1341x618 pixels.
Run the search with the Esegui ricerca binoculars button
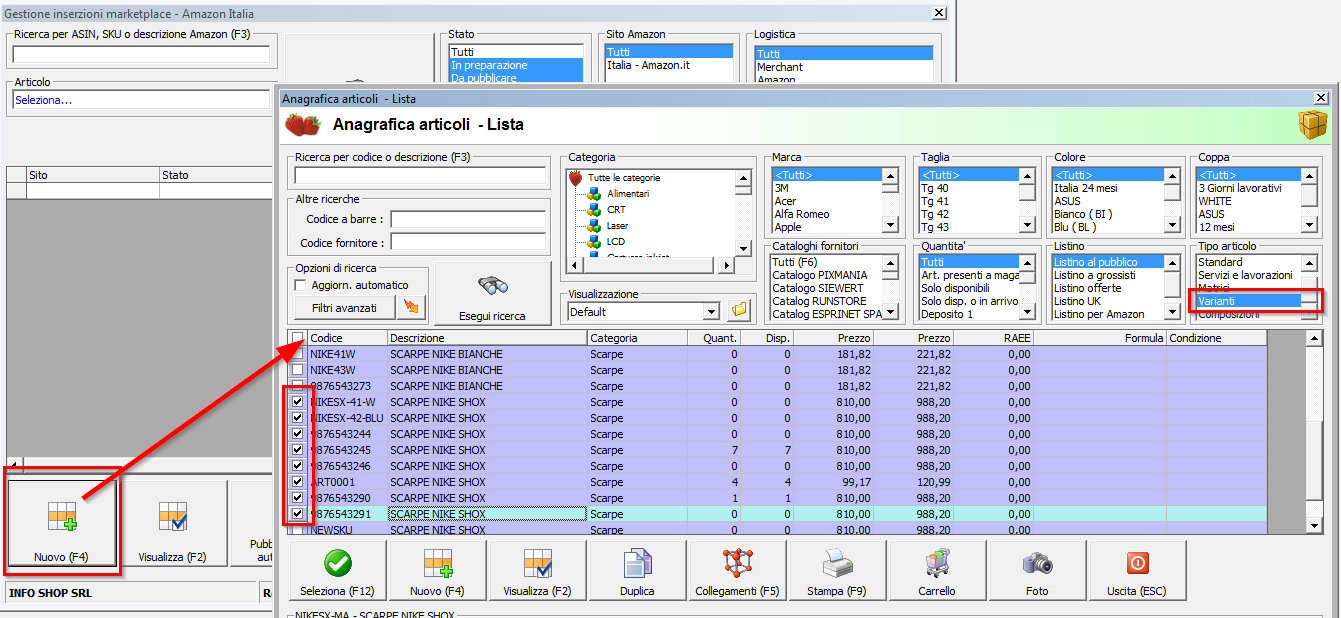491,293
